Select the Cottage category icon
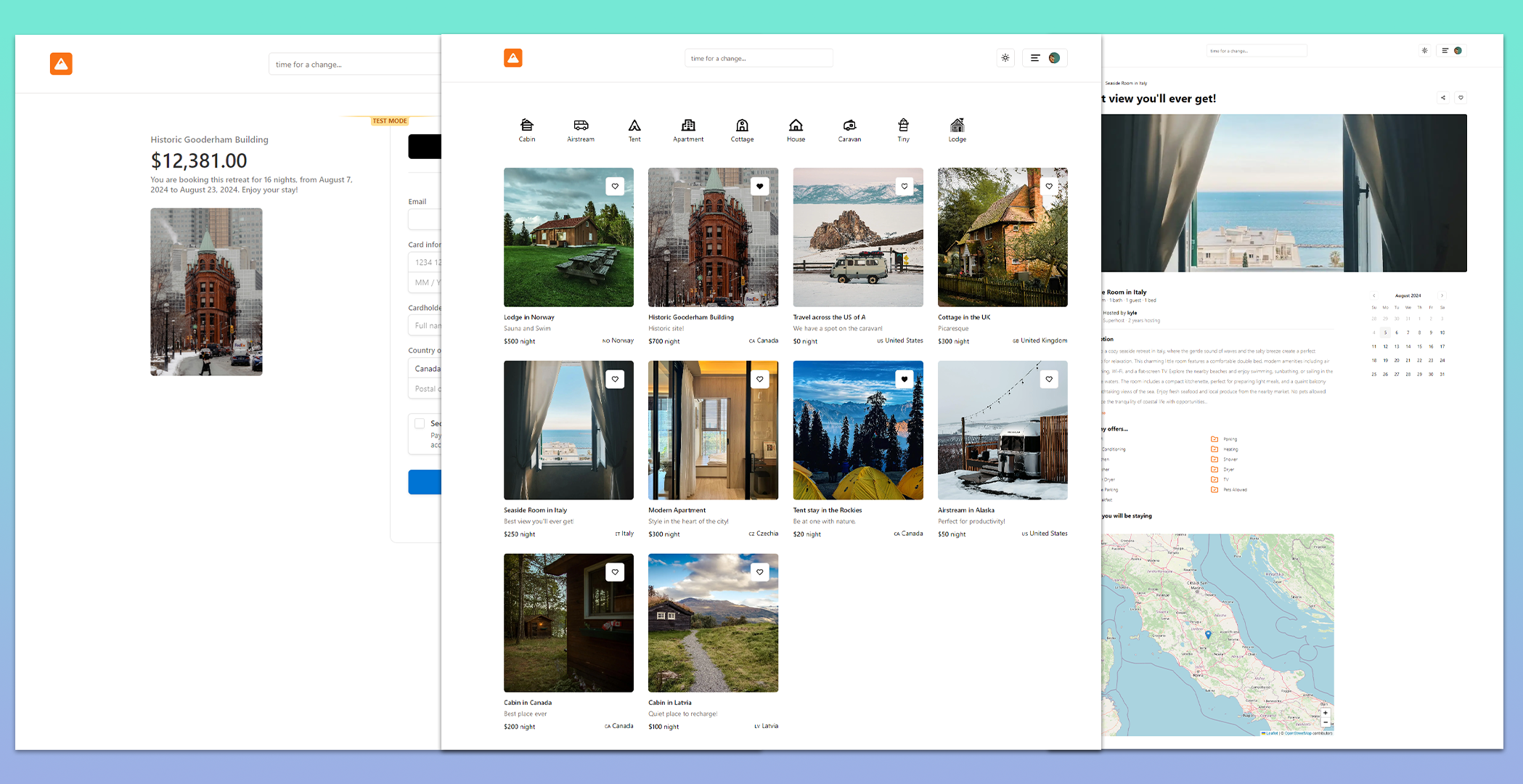The width and height of the screenshot is (1523, 784). 742,125
